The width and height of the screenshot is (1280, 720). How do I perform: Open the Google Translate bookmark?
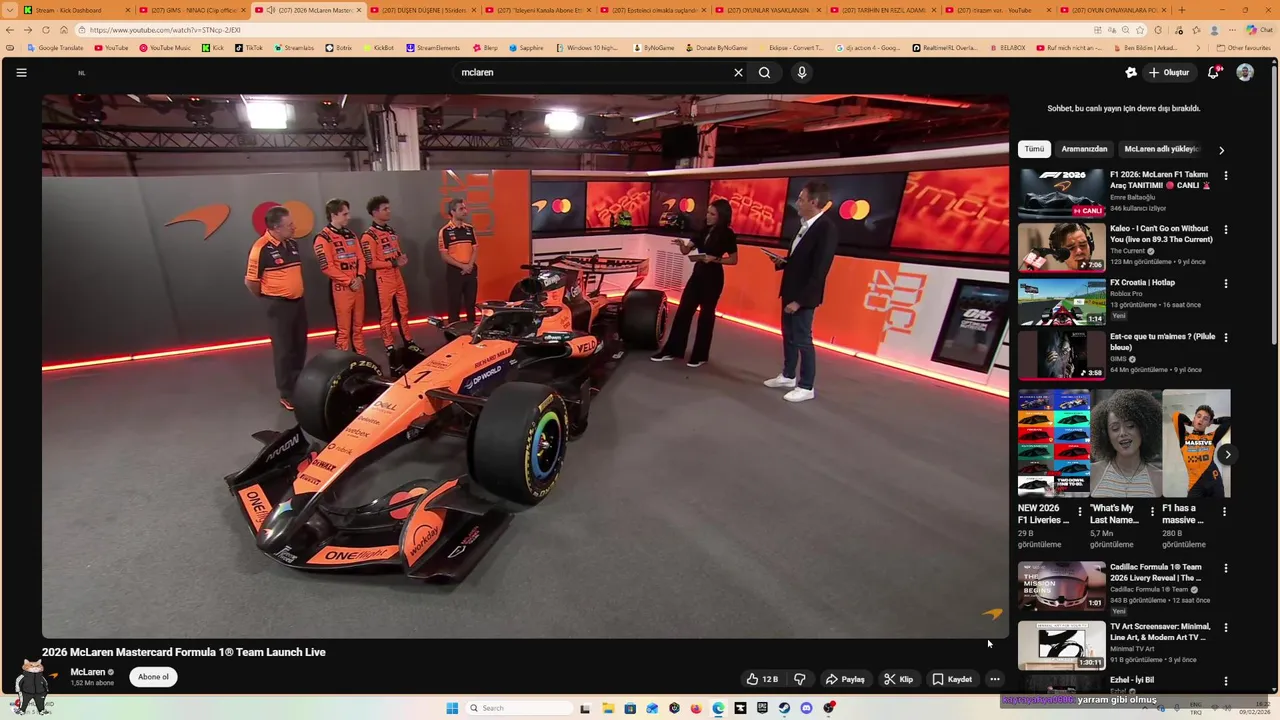coord(56,48)
